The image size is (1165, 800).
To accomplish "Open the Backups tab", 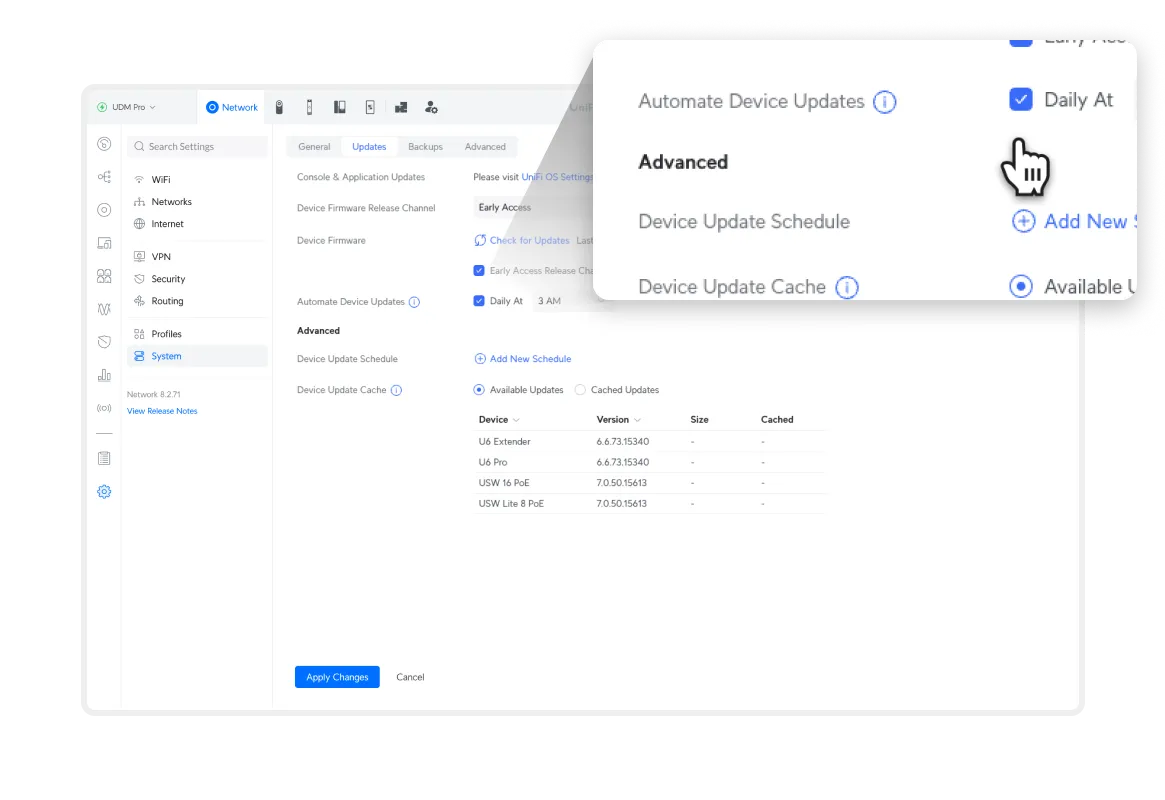I will pyautogui.click(x=425, y=146).
